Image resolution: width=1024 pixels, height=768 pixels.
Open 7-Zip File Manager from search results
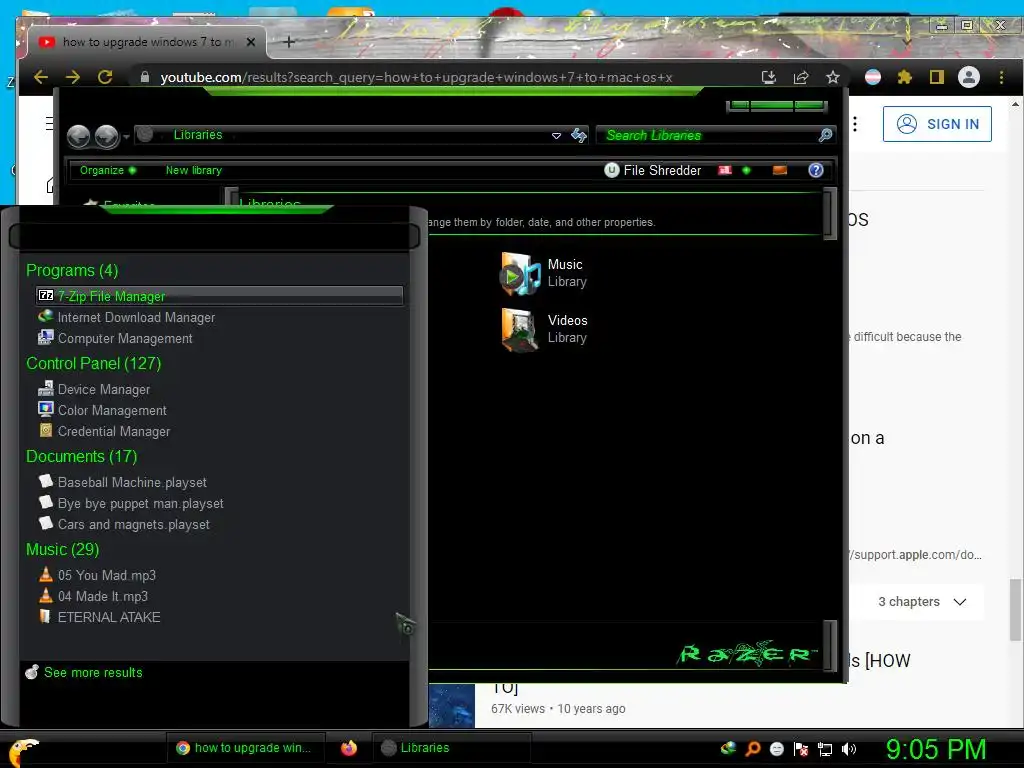point(219,296)
